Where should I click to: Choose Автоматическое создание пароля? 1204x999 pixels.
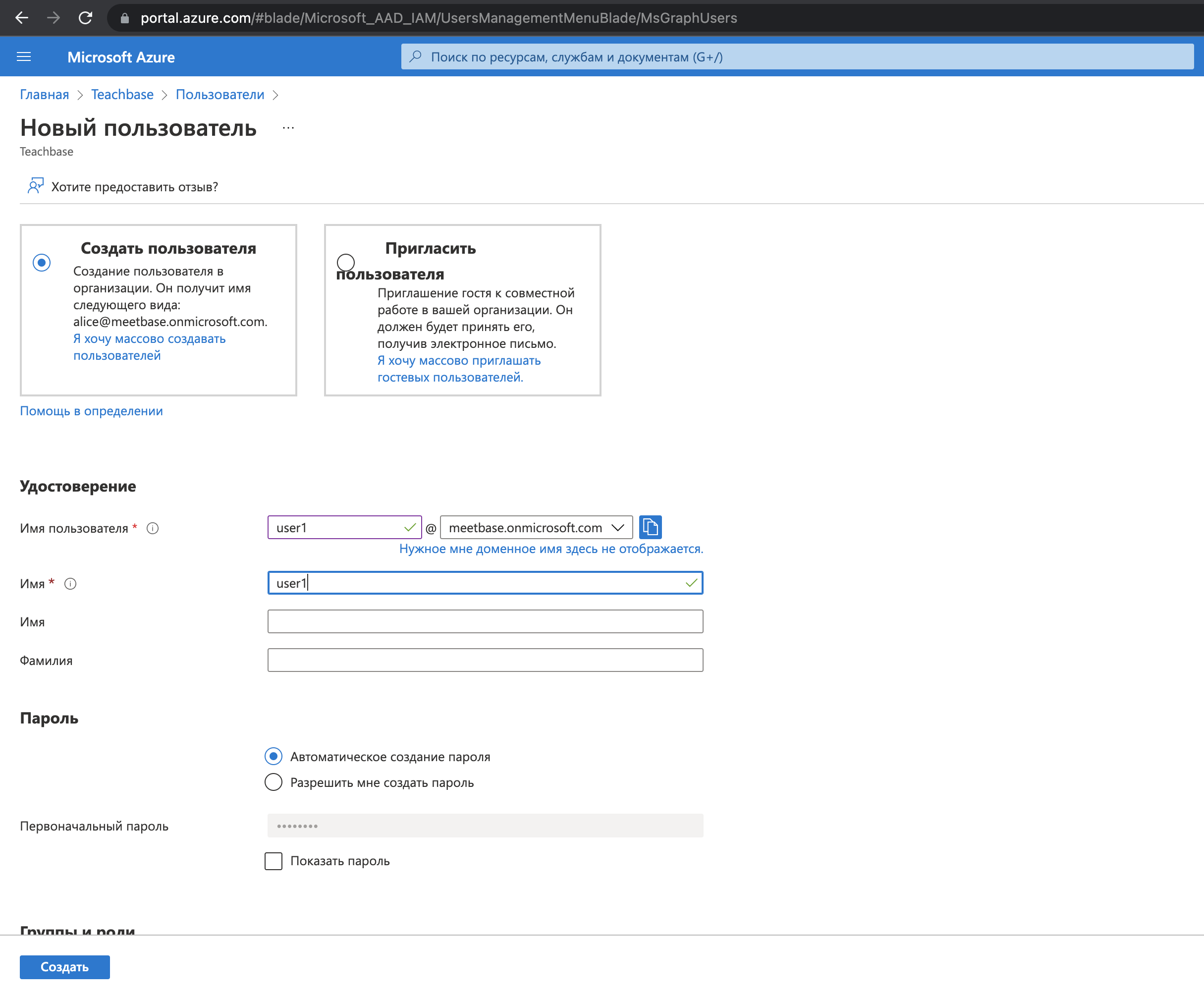pyautogui.click(x=274, y=756)
